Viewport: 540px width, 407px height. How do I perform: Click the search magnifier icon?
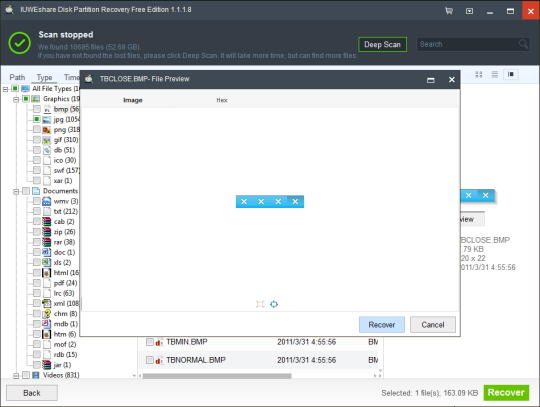tap(523, 44)
